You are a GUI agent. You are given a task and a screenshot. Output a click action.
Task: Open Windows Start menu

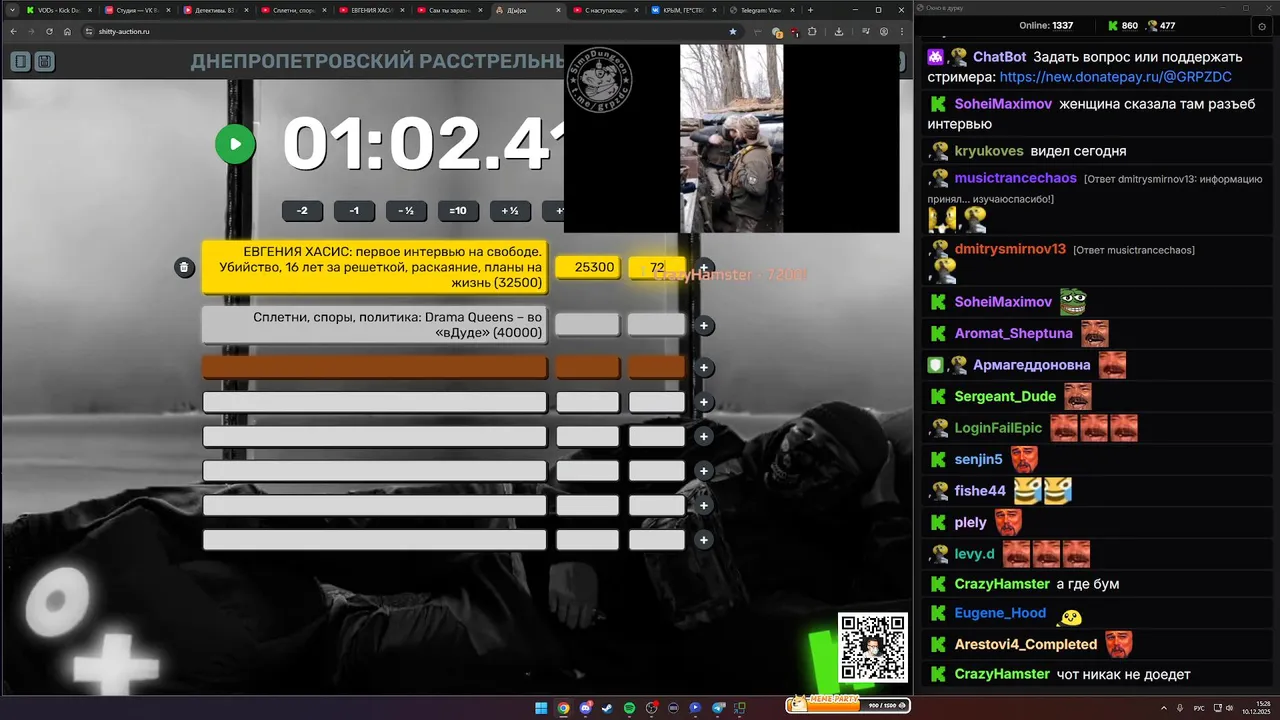[x=541, y=708]
